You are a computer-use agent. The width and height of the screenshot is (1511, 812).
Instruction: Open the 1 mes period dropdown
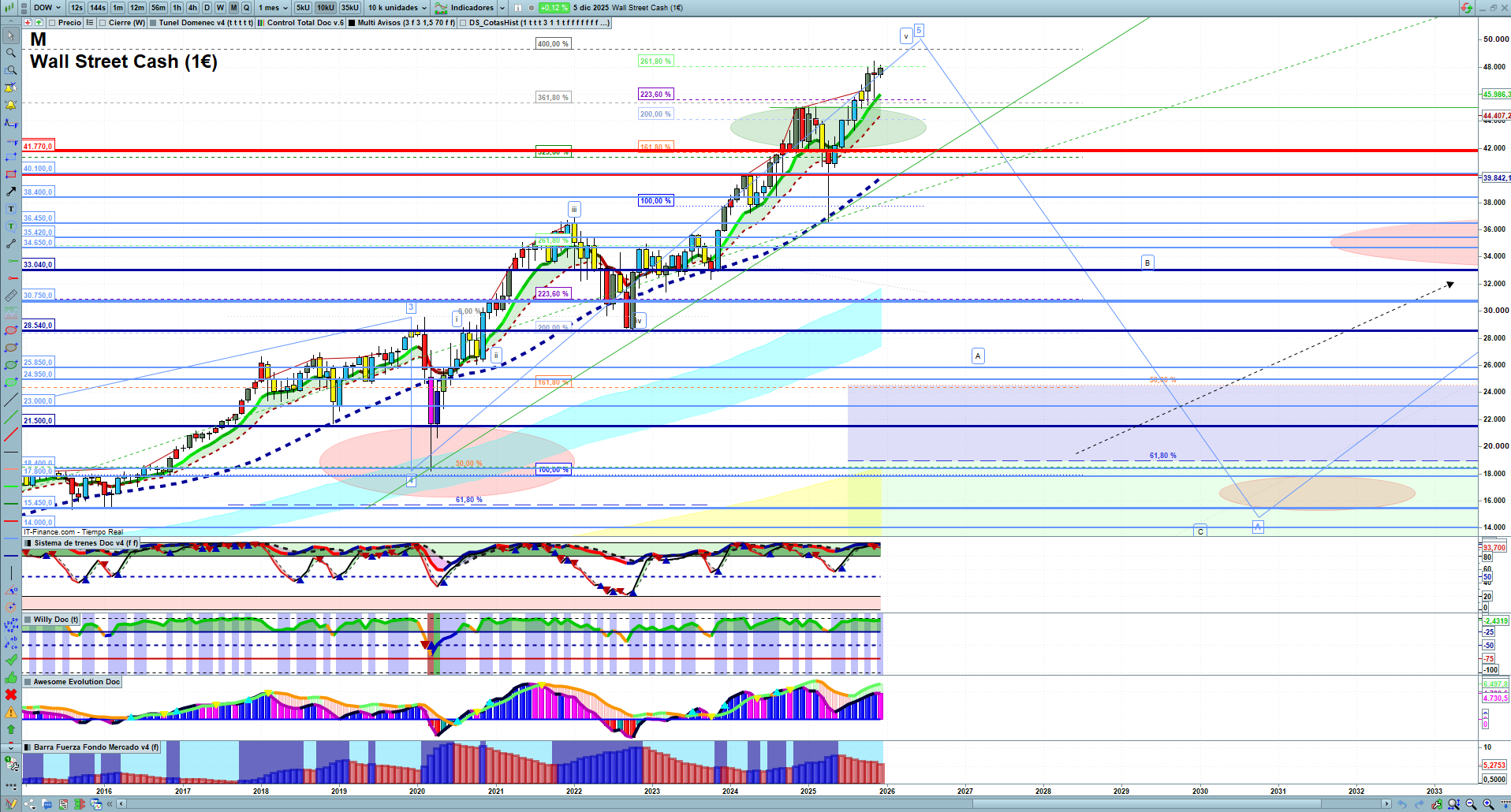272,8
